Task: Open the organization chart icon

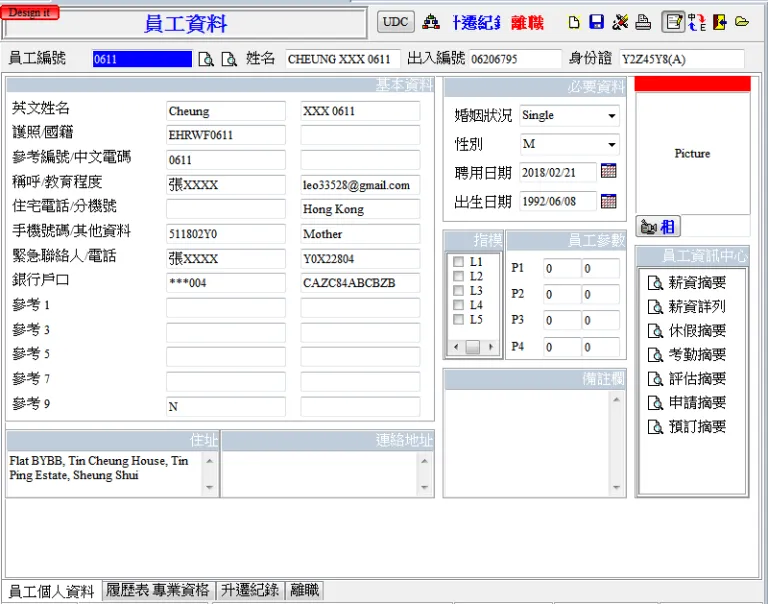Action: coord(431,22)
